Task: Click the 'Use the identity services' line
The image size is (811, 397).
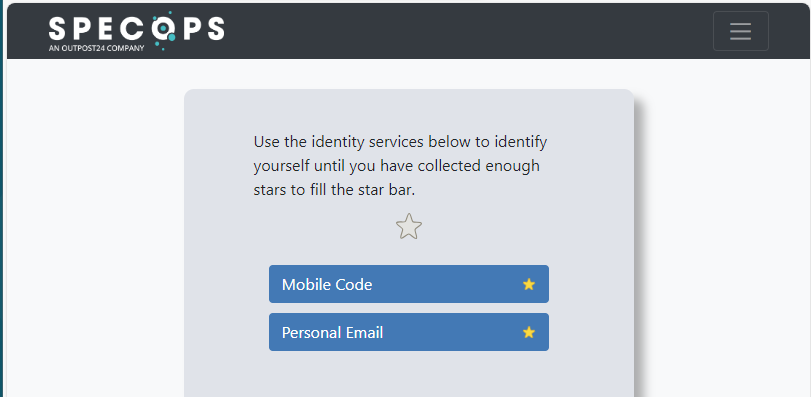Action: coord(400,142)
